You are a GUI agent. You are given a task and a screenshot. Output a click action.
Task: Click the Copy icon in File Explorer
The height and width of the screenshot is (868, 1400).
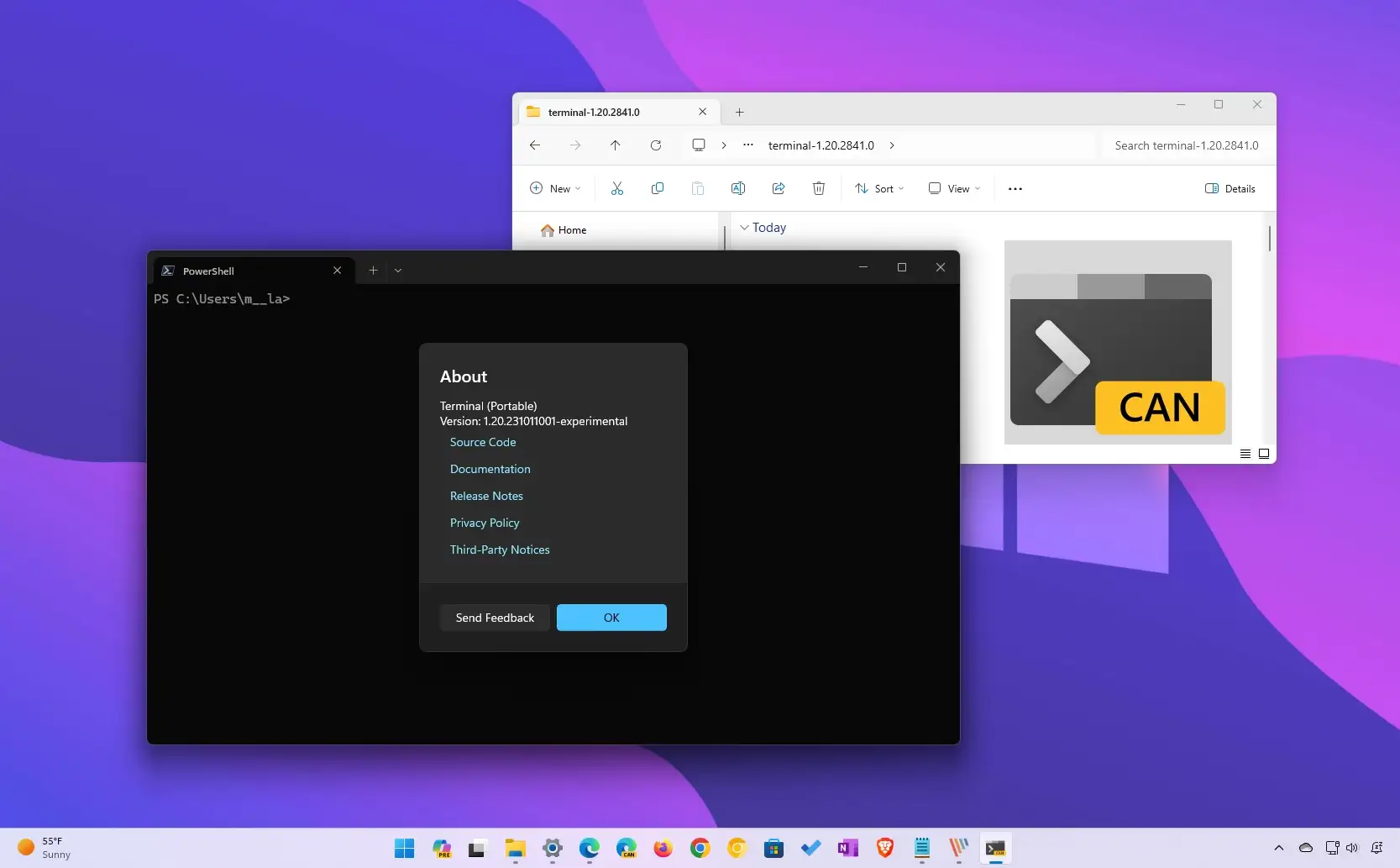[x=658, y=188]
